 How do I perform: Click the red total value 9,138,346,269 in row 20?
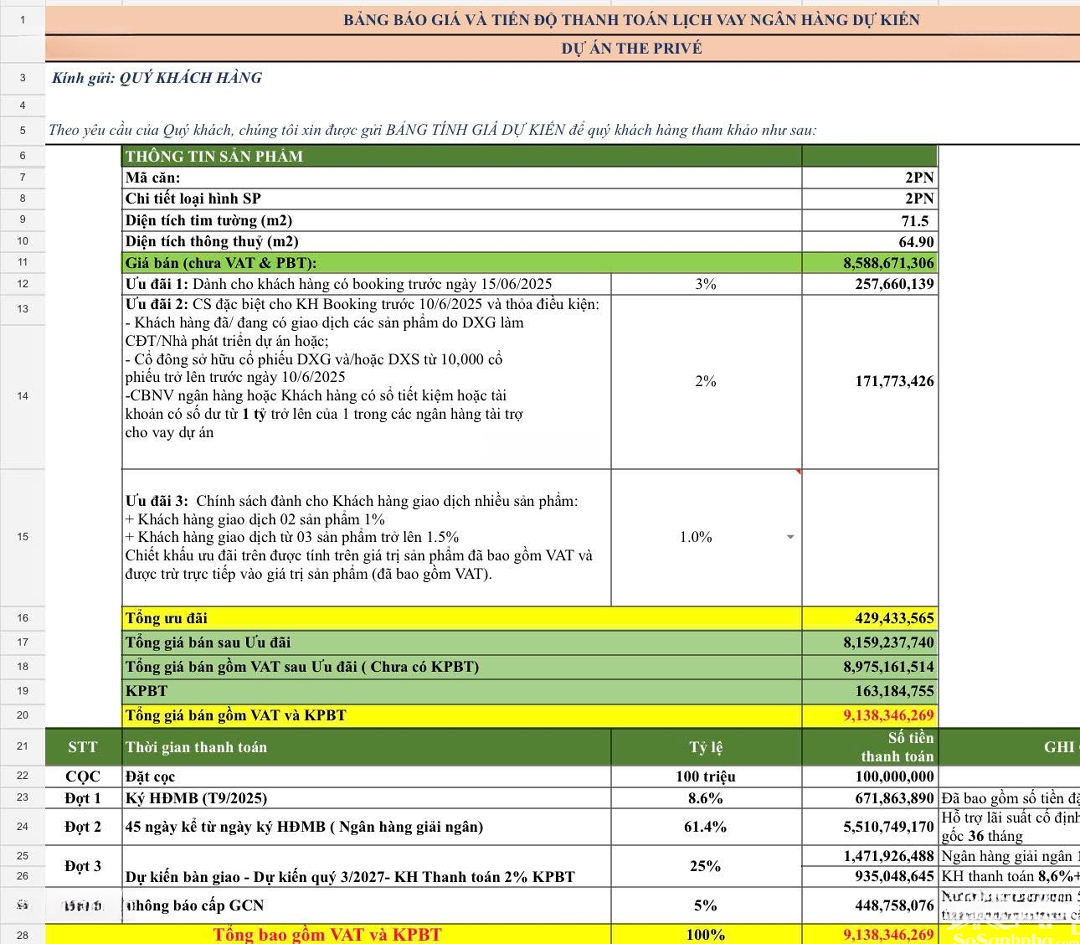click(x=869, y=715)
